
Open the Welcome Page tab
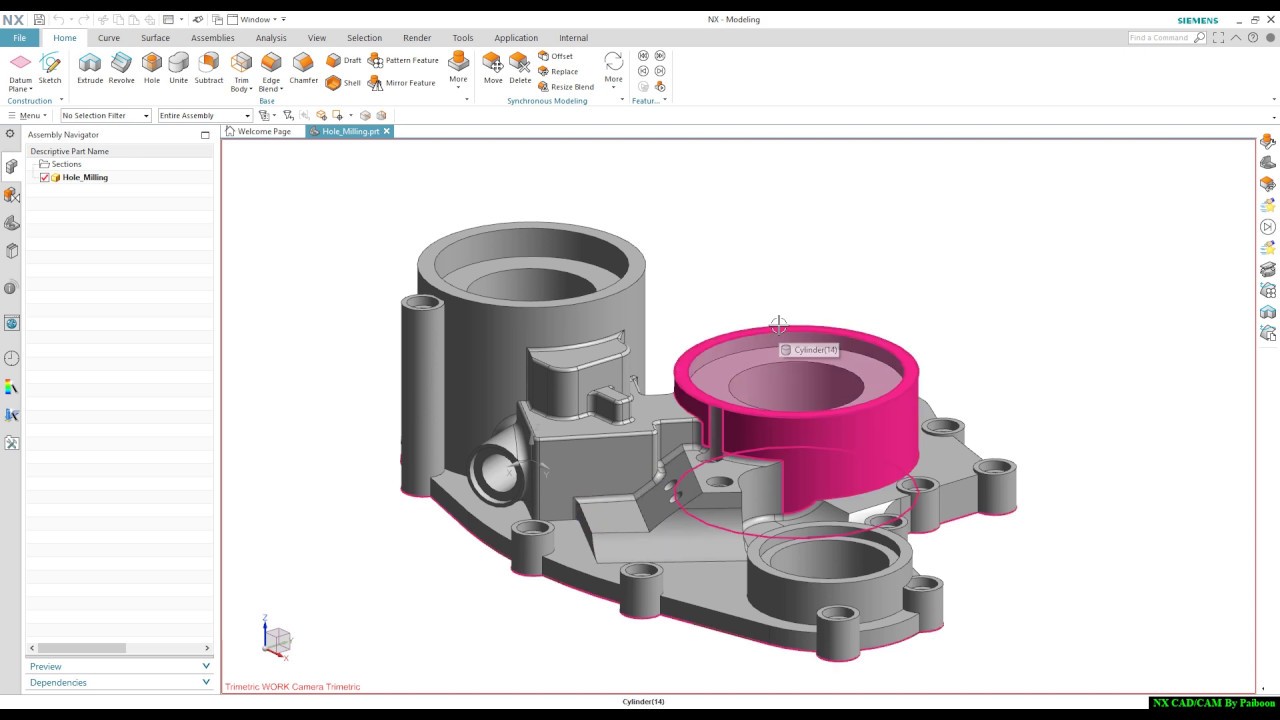click(x=258, y=131)
